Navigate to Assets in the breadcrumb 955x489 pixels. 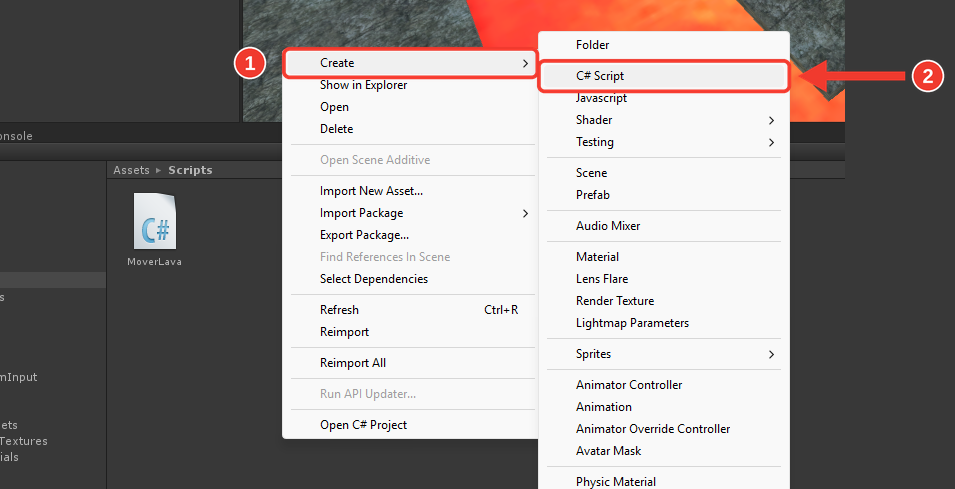131,170
